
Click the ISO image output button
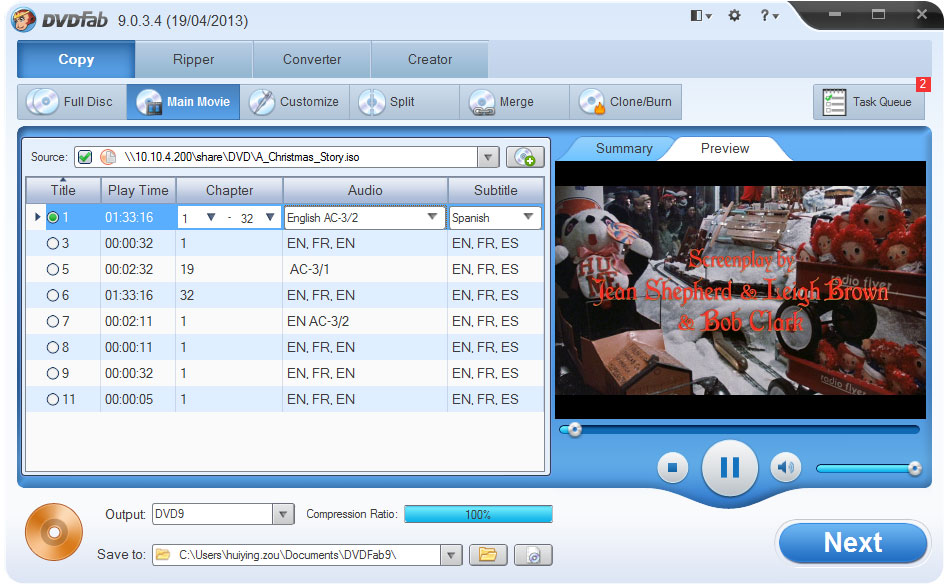click(533, 555)
